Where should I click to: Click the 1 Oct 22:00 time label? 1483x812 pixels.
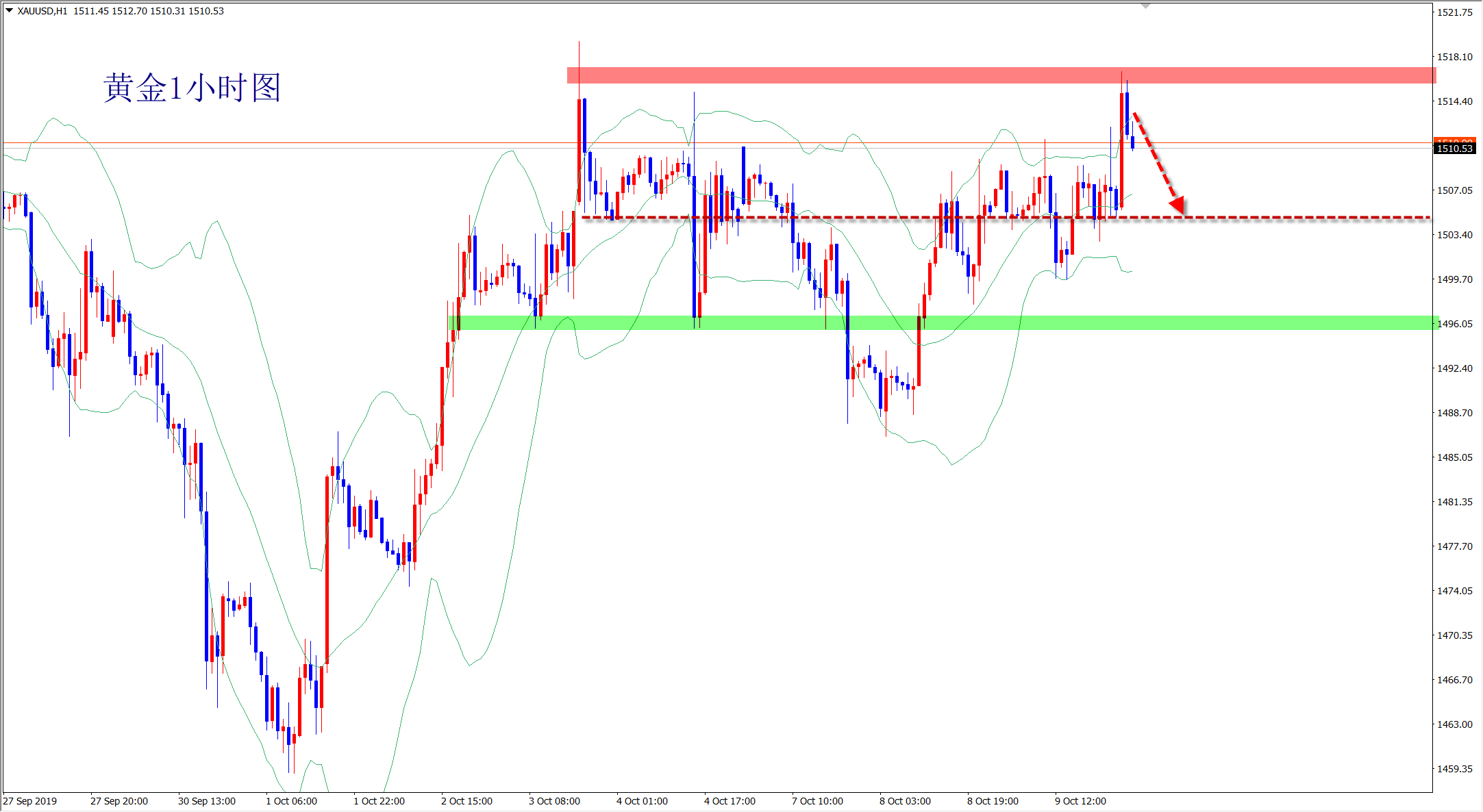379,801
